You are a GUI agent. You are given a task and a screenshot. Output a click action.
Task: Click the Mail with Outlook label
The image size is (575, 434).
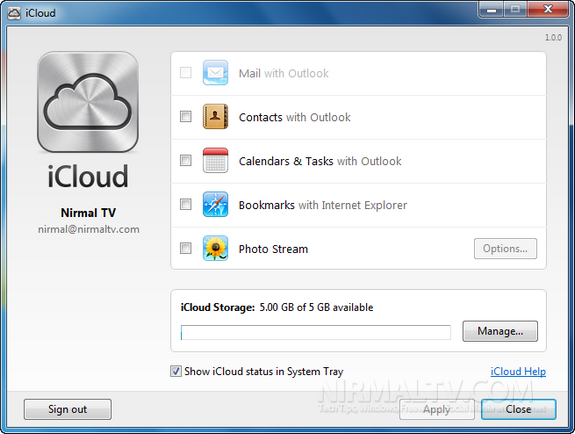283,73
